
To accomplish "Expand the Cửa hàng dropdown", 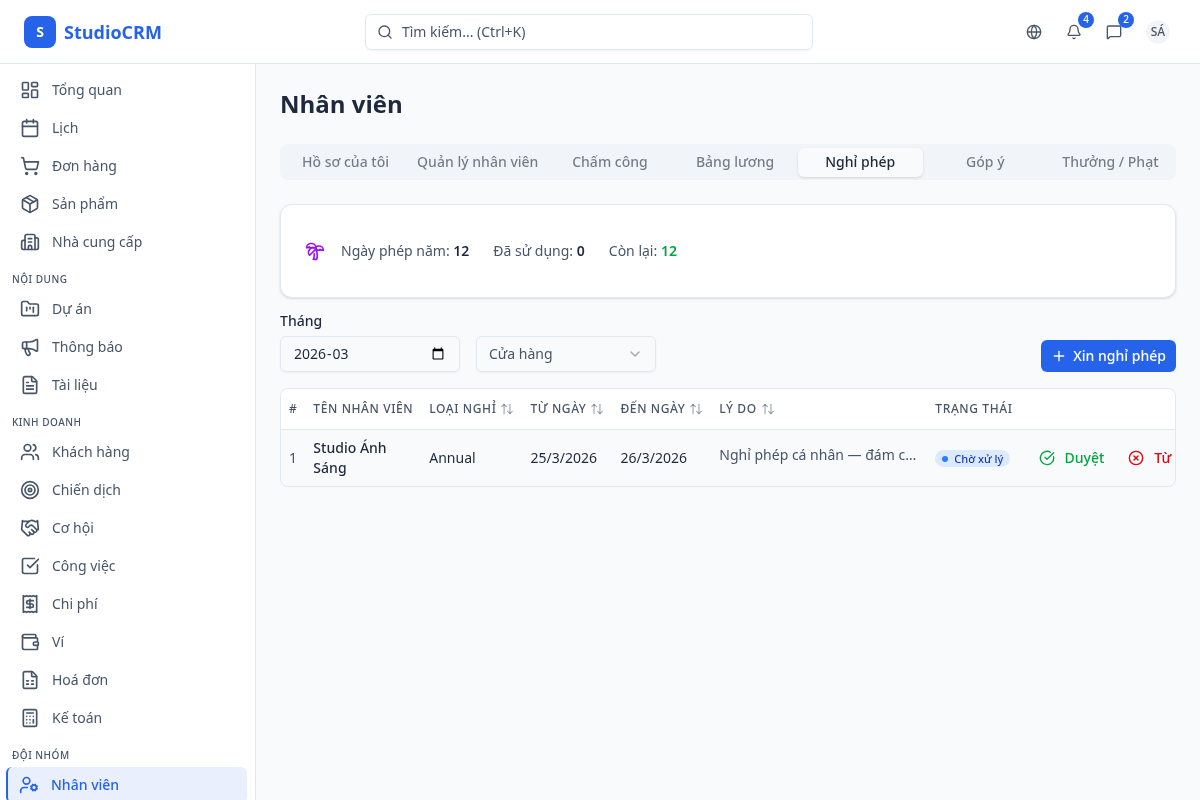I will 566,354.
